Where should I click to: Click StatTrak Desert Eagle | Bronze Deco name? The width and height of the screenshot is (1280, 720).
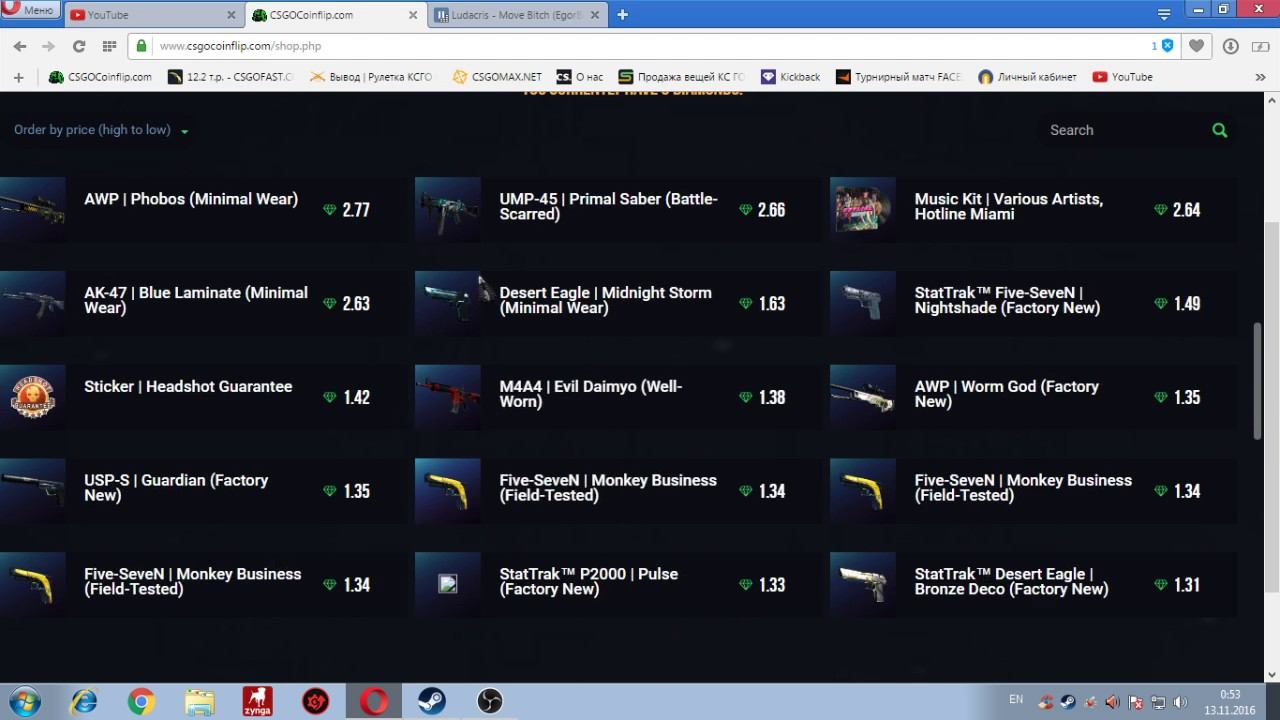[x=1011, y=582]
